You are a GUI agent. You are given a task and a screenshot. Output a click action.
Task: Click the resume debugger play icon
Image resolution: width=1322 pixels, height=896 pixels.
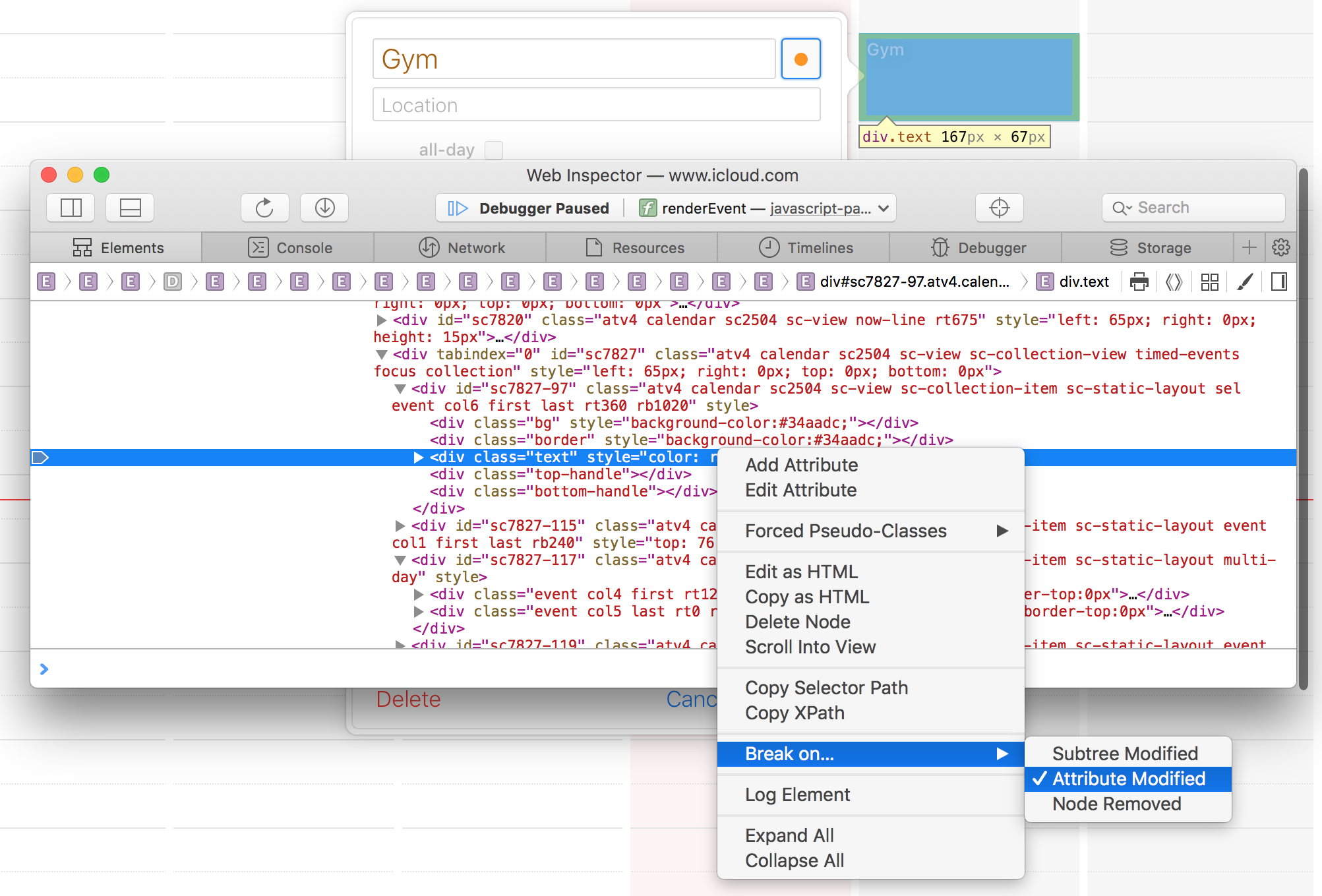point(458,208)
